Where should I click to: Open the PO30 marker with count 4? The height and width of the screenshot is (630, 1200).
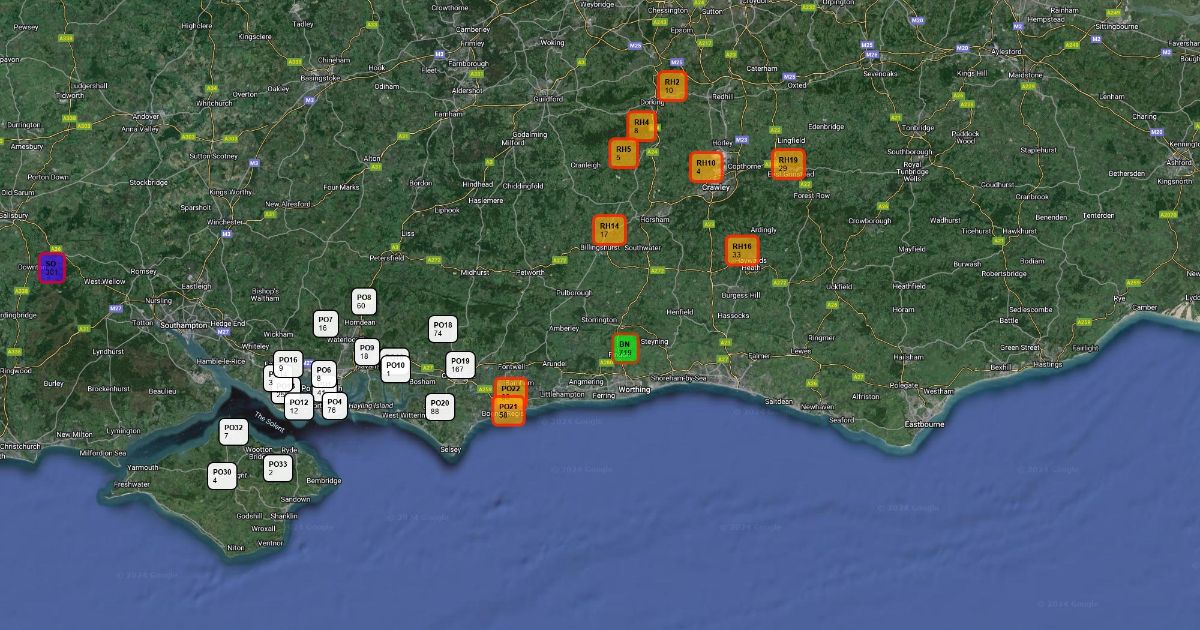pos(222,476)
